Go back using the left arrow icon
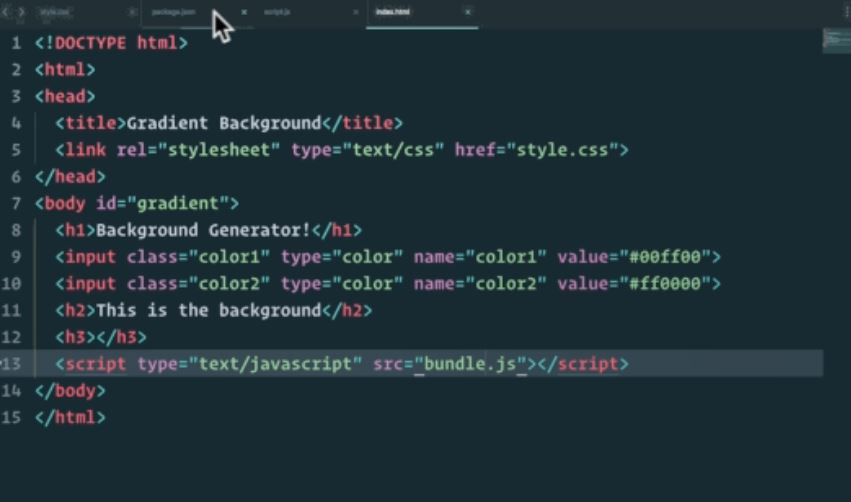This screenshot has width=851, height=502. [x=5, y=11]
